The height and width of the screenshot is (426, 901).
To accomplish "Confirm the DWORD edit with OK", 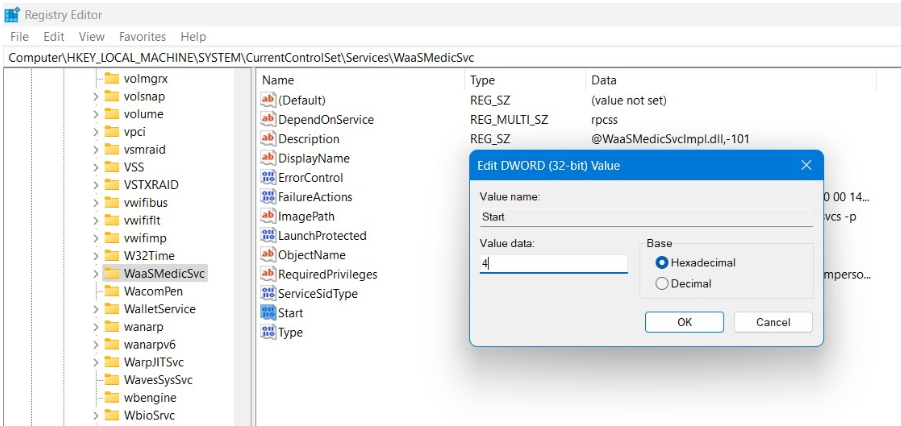I will (x=684, y=322).
